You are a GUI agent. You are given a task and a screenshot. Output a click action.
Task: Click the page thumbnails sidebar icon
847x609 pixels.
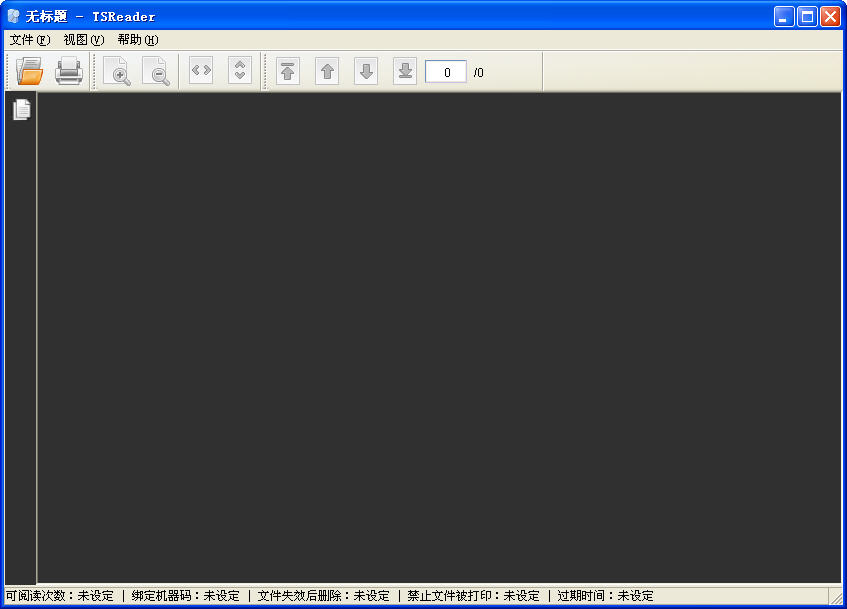21,110
